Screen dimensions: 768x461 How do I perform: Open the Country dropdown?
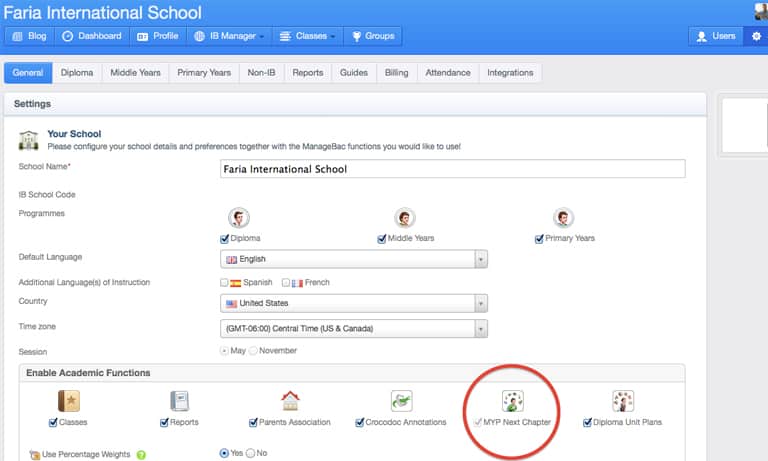pos(354,303)
